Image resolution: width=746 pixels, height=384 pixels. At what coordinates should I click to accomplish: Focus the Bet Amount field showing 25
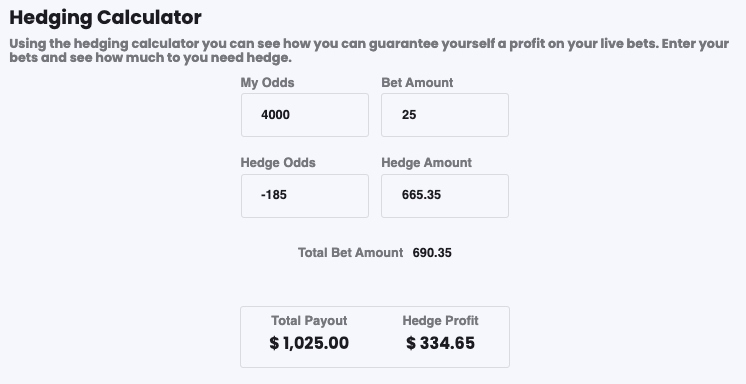point(445,115)
